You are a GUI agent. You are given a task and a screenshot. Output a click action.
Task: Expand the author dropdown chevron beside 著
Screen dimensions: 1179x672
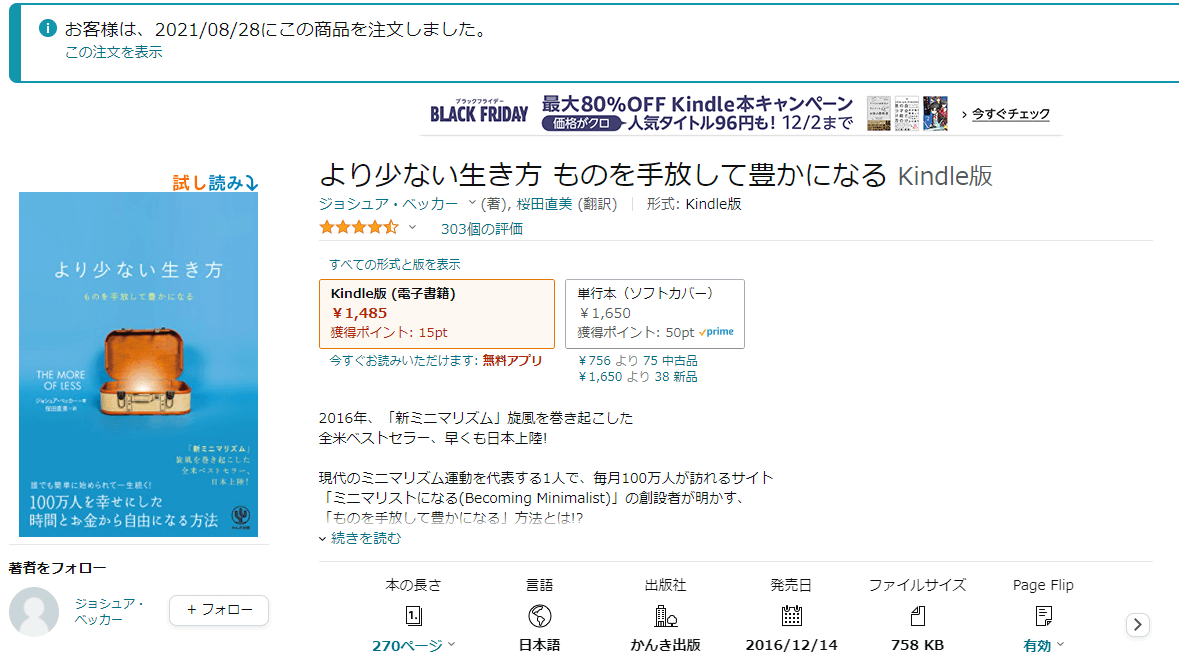(x=472, y=203)
